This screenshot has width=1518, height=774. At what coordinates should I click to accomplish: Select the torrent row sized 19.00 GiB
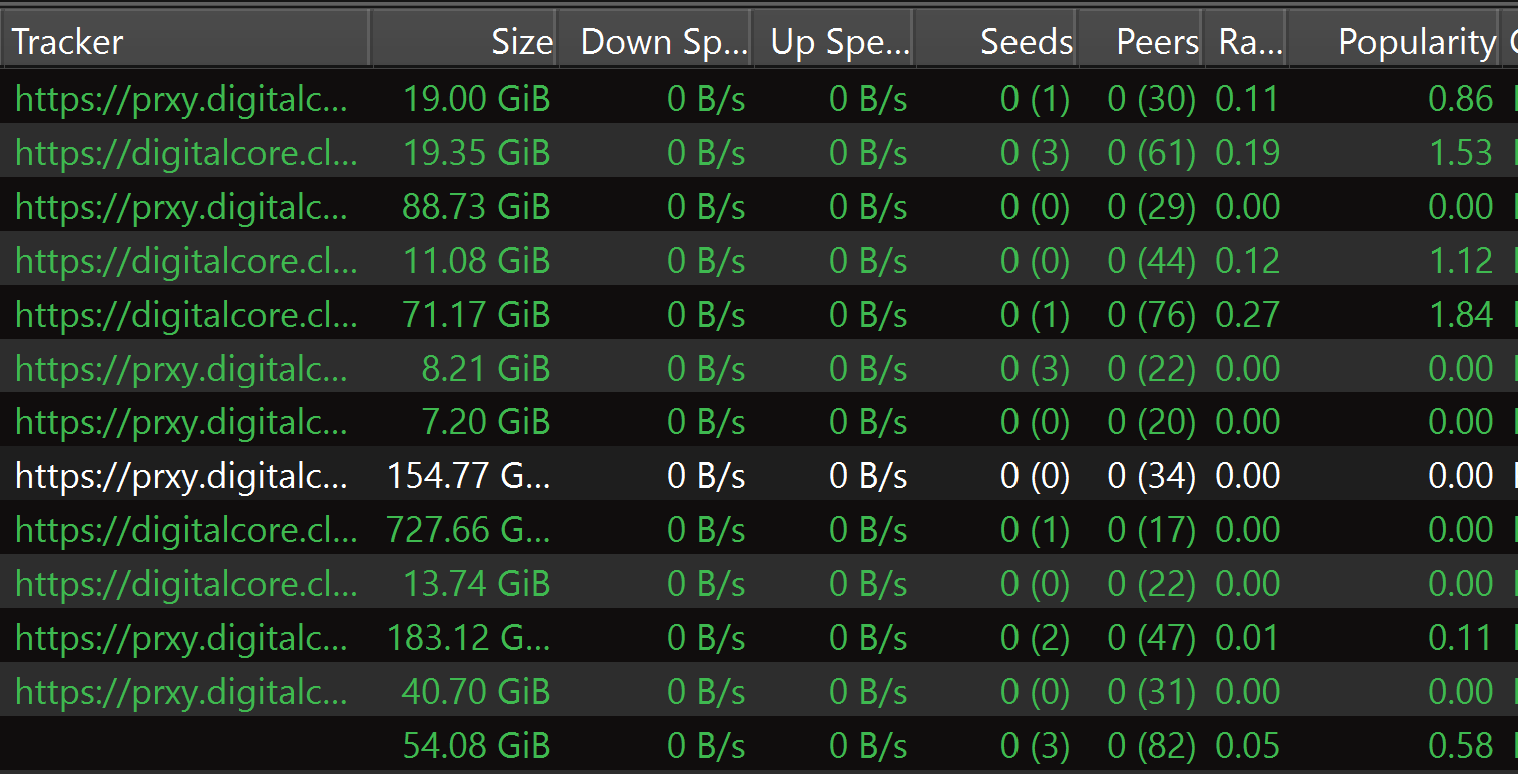(x=476, y=99)
